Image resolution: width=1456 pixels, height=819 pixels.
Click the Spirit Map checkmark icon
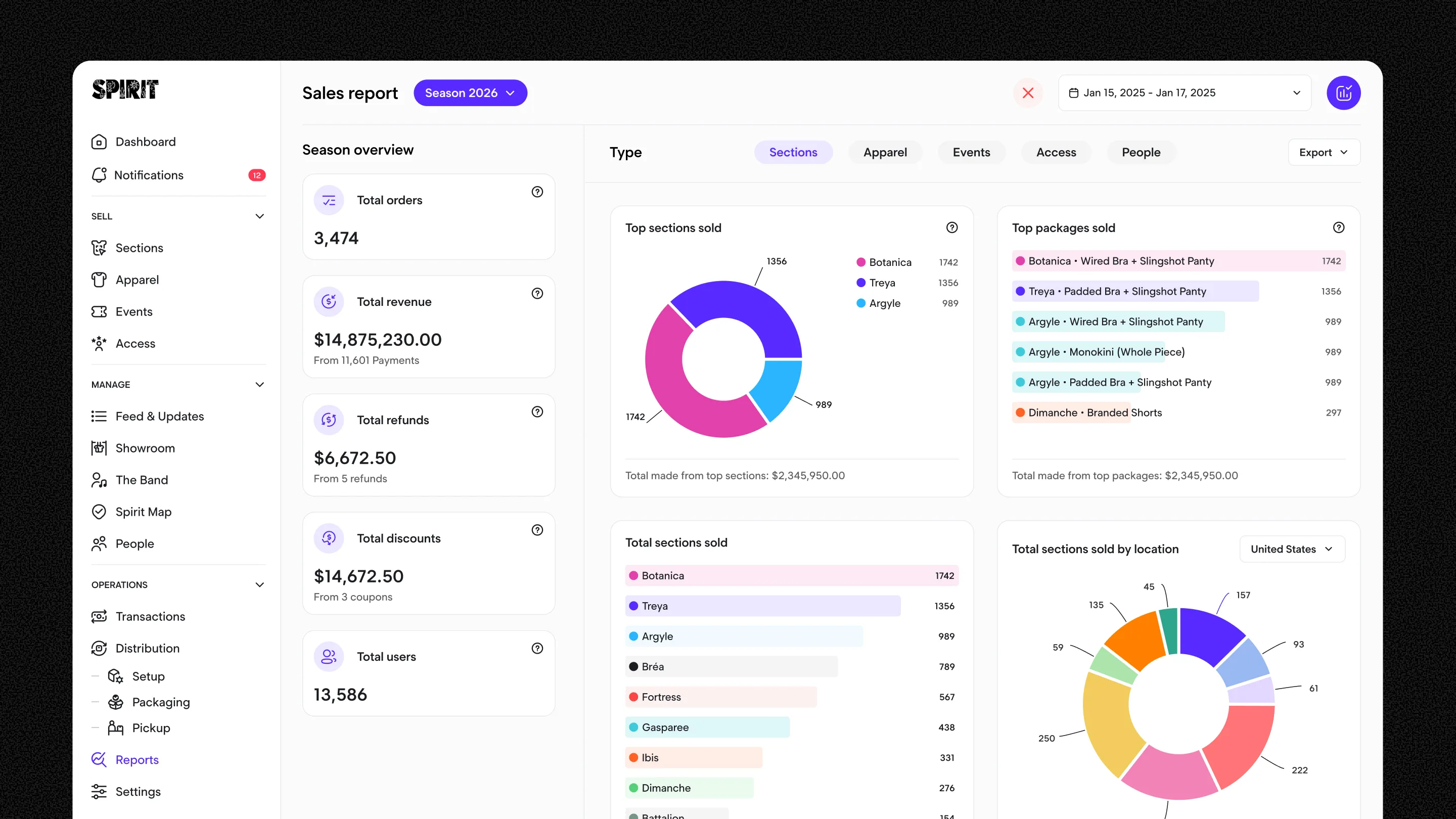pos(99,512)
